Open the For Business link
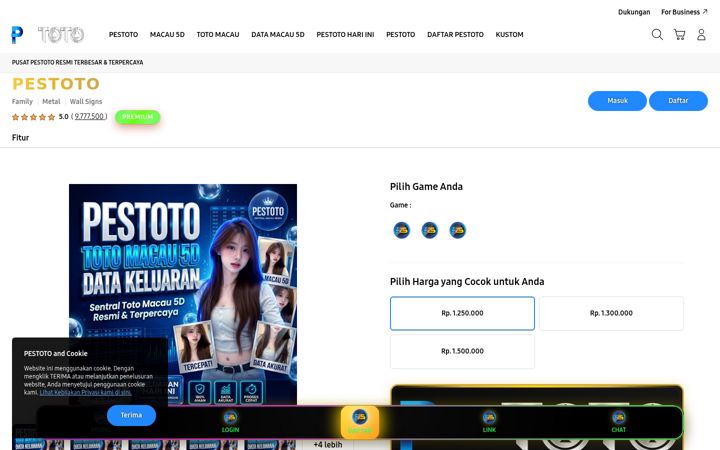 point(684,12)
